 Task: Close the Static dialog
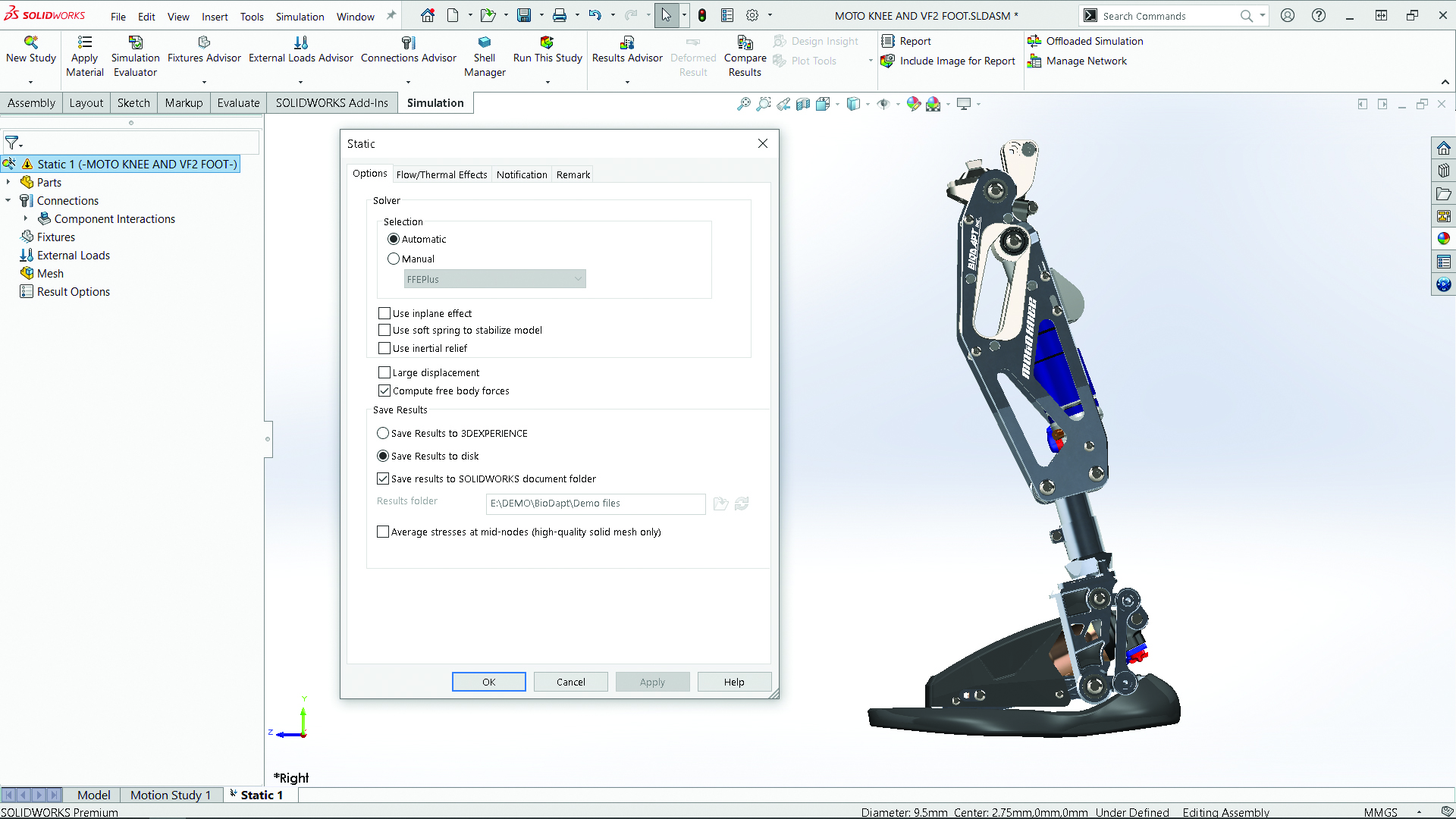(763, 143)
